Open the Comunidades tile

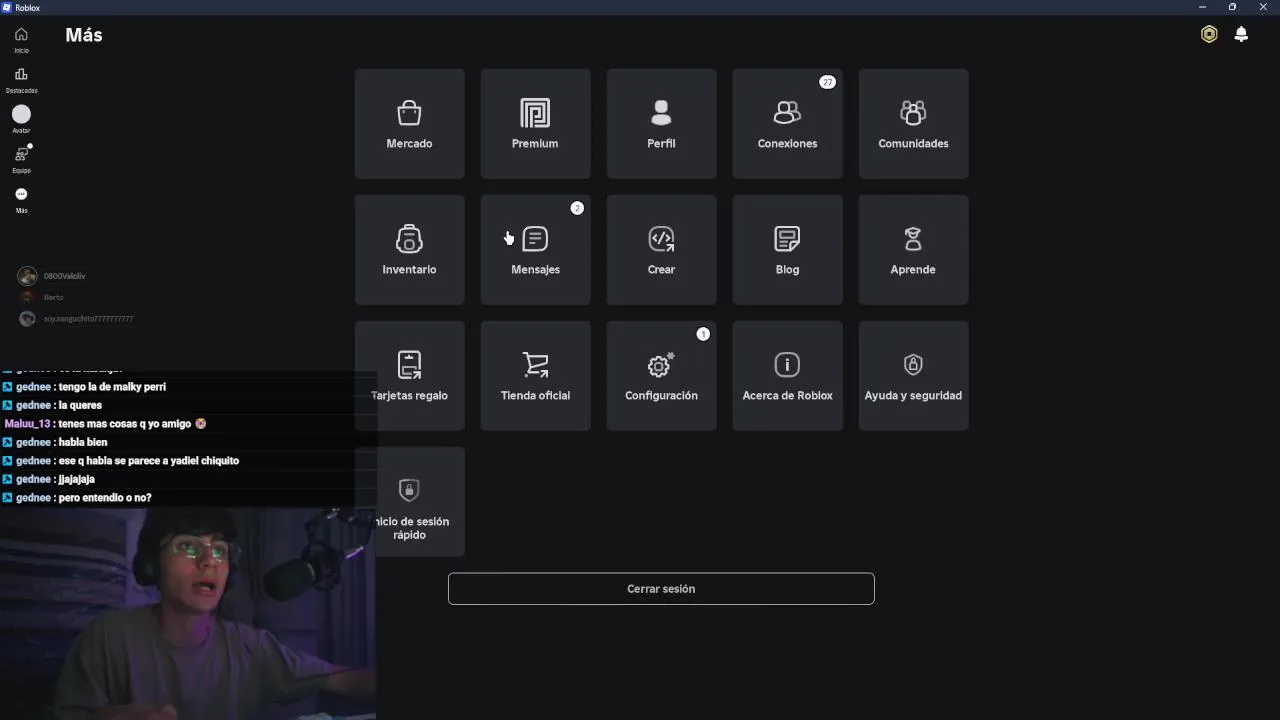click(x=913, y=124)
